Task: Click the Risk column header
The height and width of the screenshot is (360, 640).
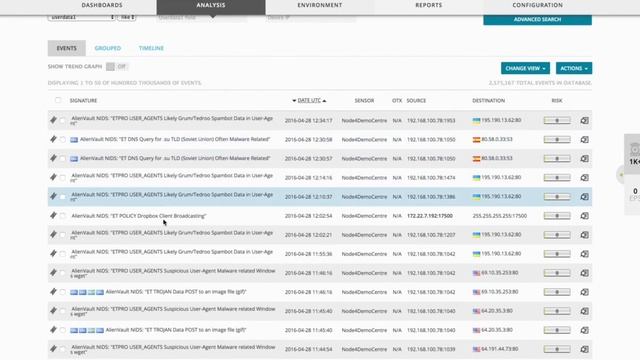Action: [x=557, y=100]
